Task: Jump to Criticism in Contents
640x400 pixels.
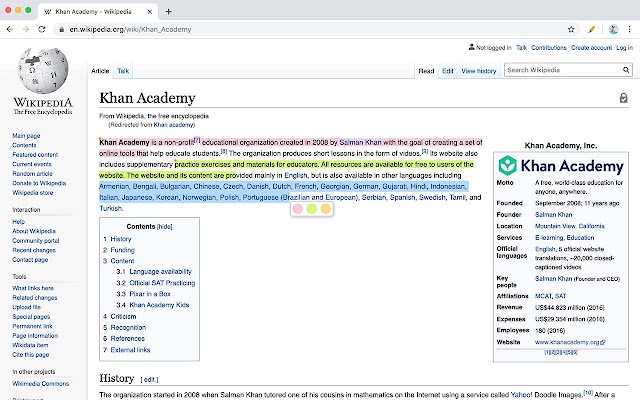Action: click(123, 316)
